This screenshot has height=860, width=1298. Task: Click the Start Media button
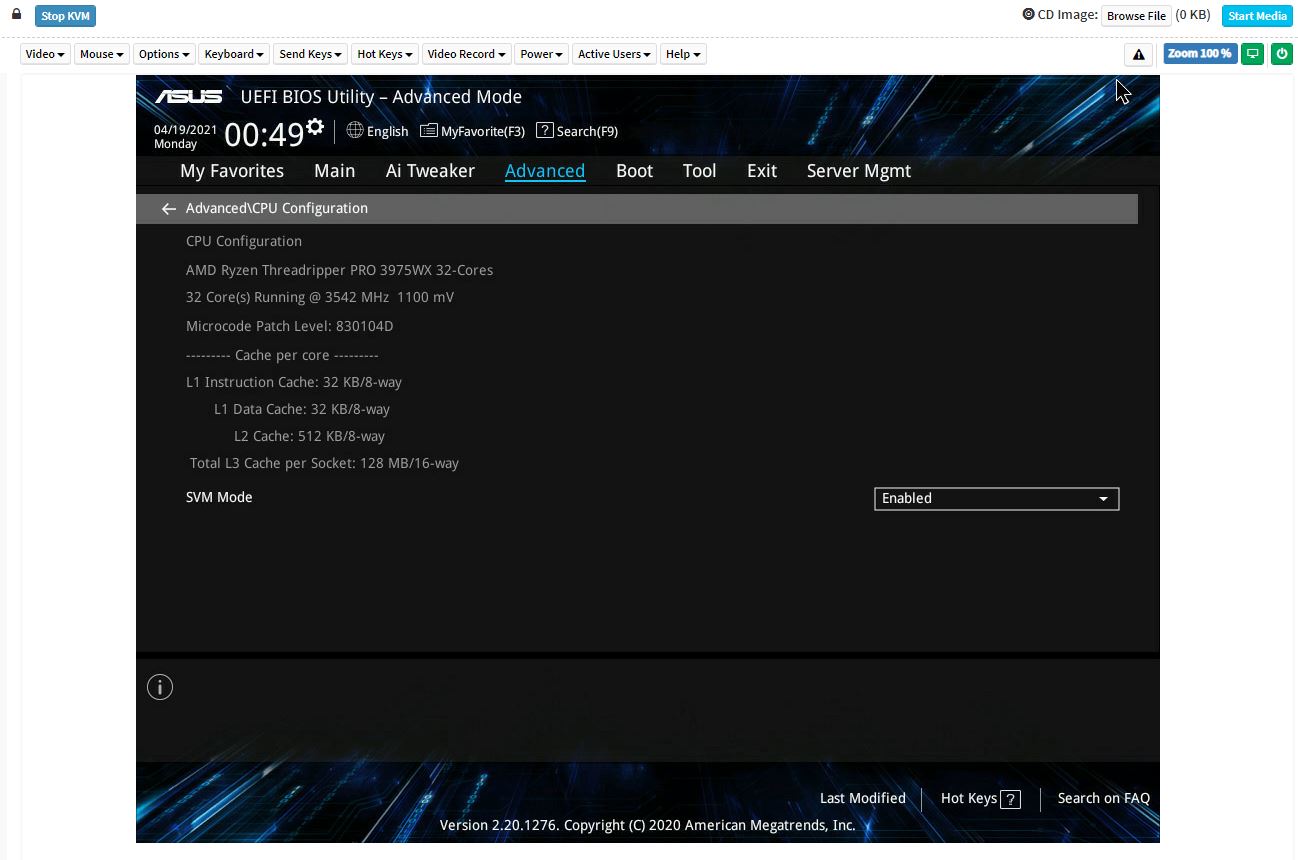[x=1257, y=16]
